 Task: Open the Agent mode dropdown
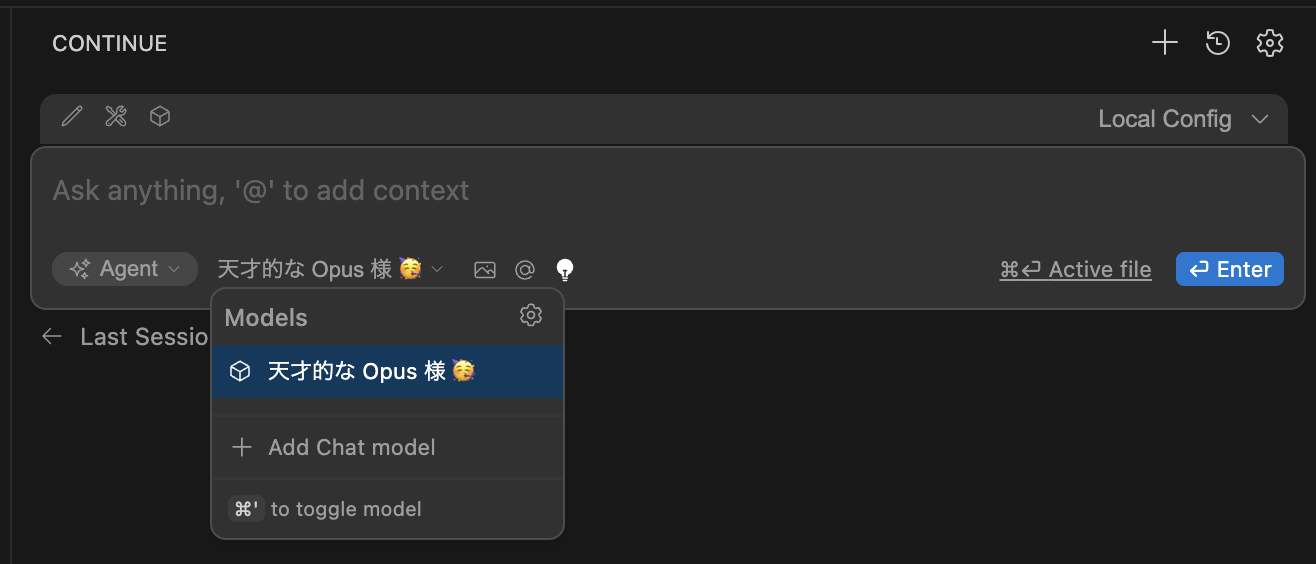(x=125, y=269)
